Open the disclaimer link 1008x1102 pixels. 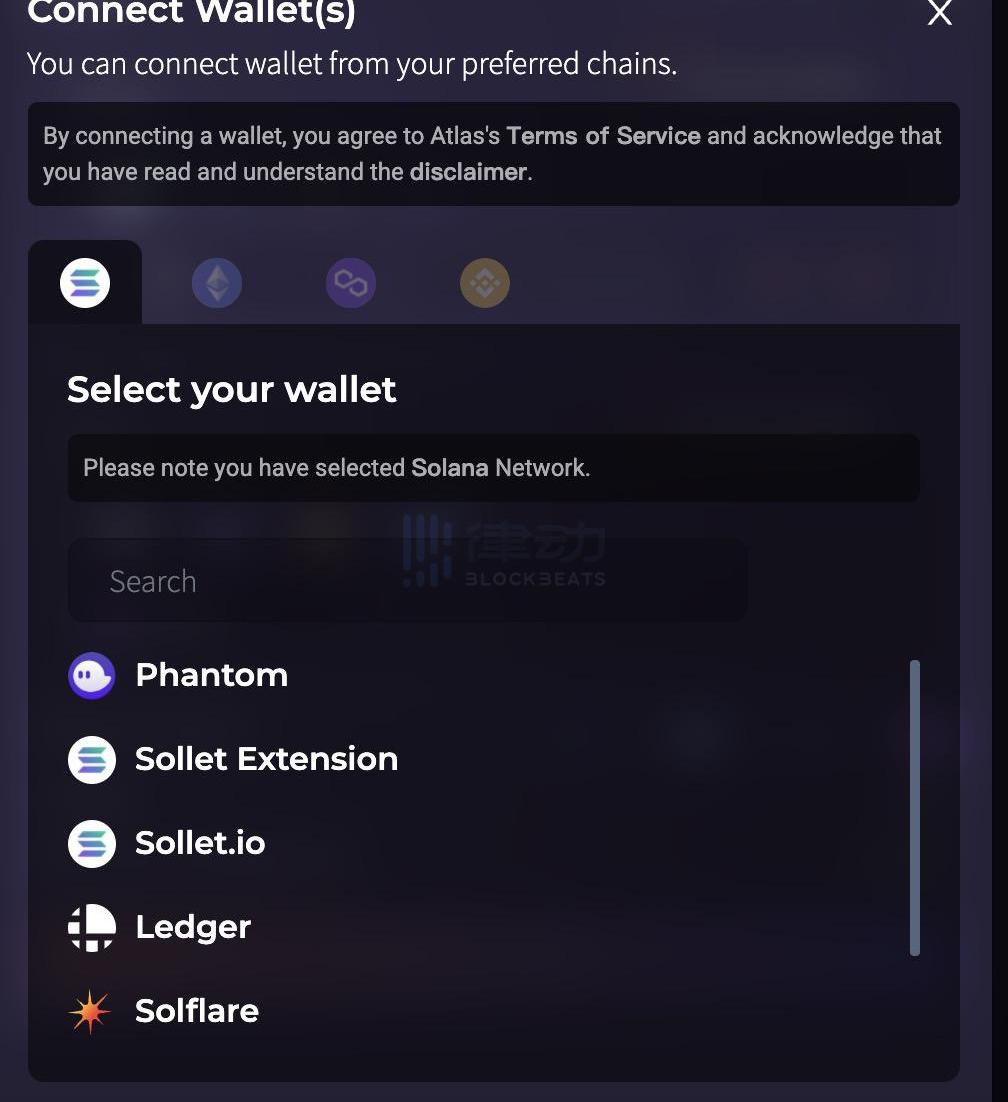[468, 172]
